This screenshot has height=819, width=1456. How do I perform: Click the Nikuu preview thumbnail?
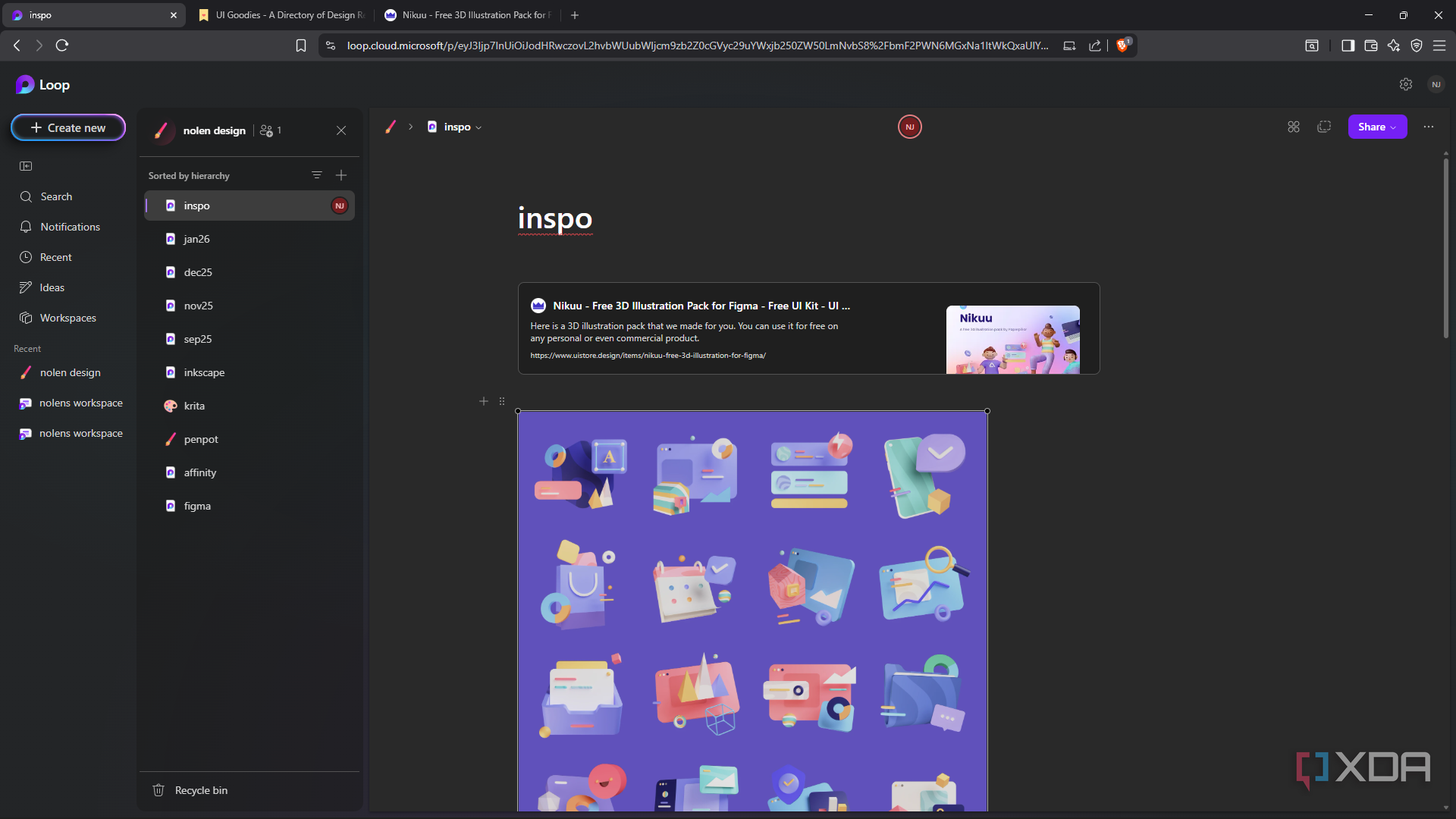tap(1012, 339)
